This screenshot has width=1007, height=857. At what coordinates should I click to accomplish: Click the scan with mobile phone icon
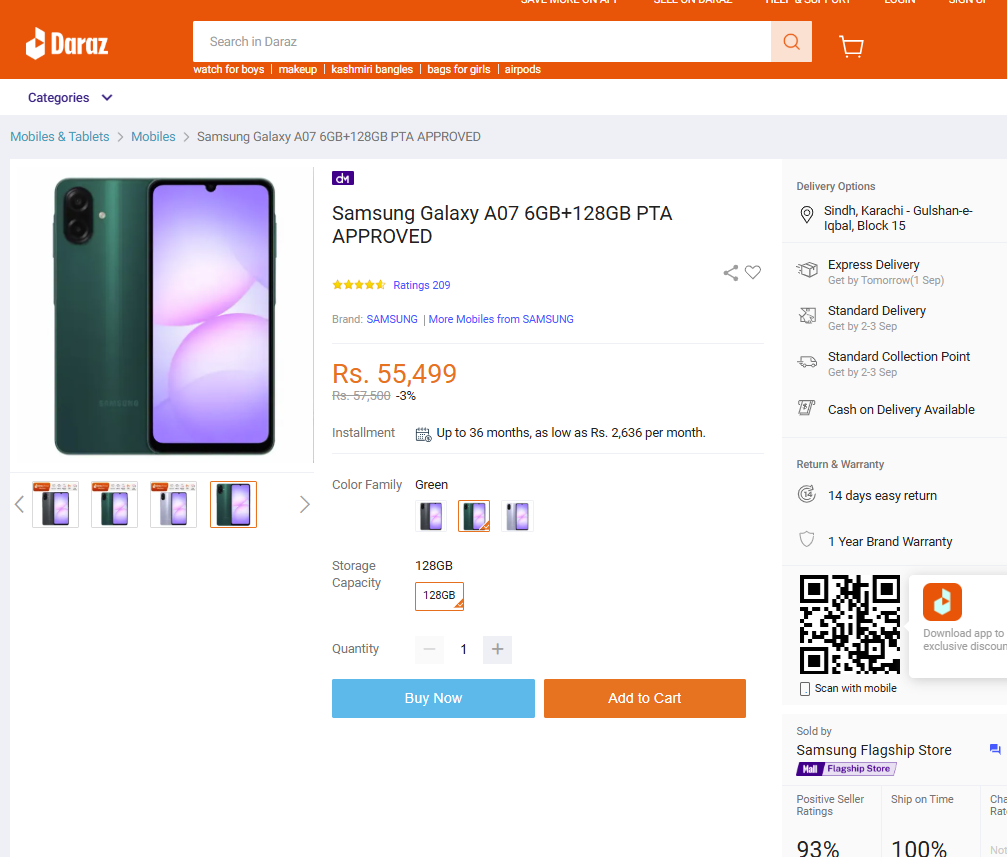(805, 689)
